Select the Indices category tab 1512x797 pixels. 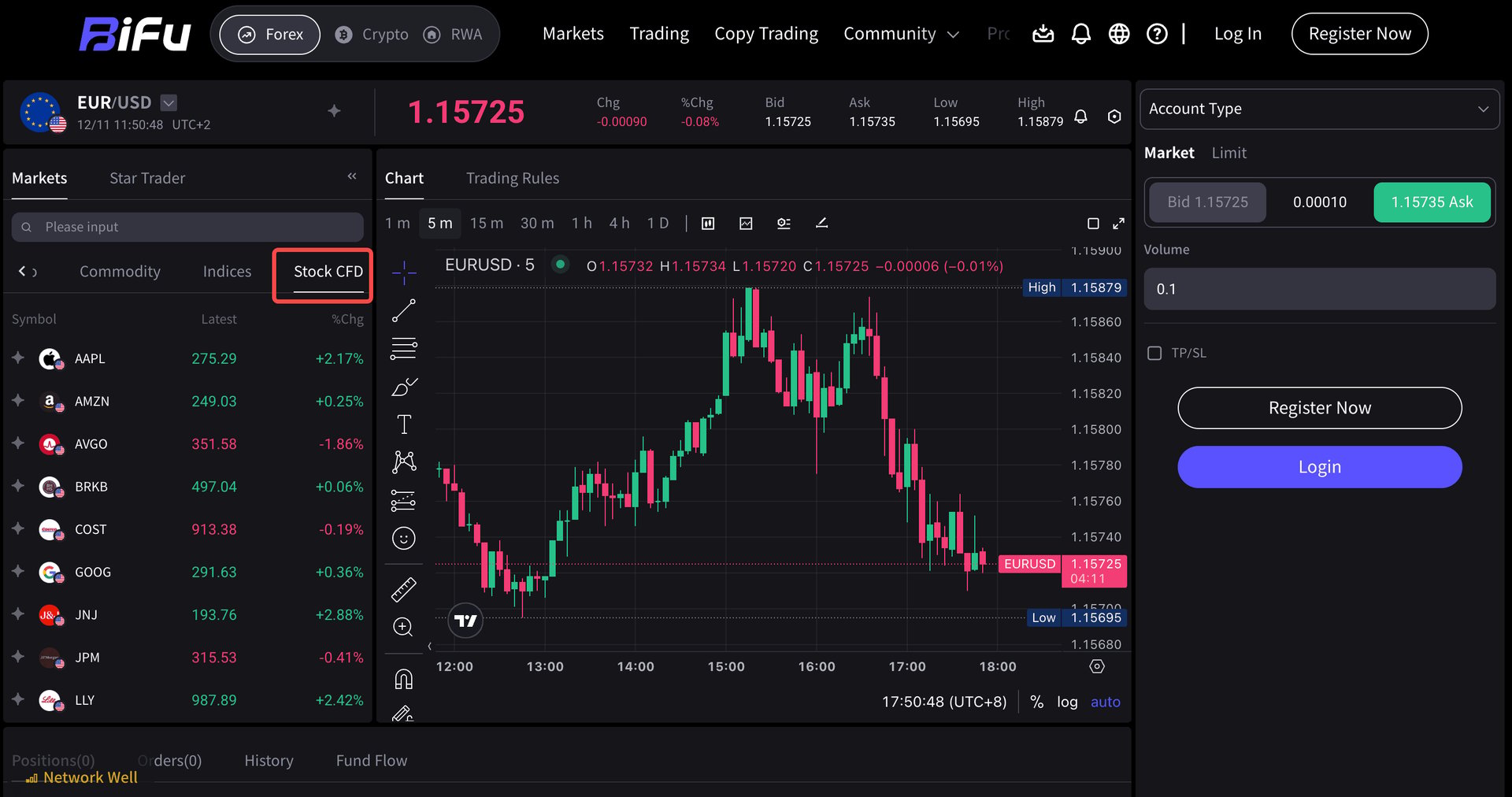coord(227,272)
